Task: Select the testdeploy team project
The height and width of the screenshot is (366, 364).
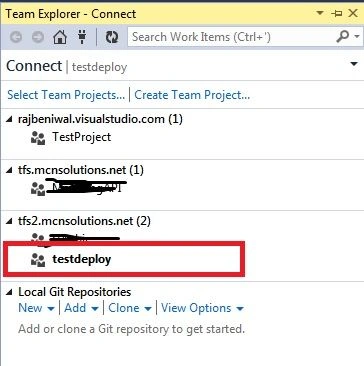Action: click(82, 259)
